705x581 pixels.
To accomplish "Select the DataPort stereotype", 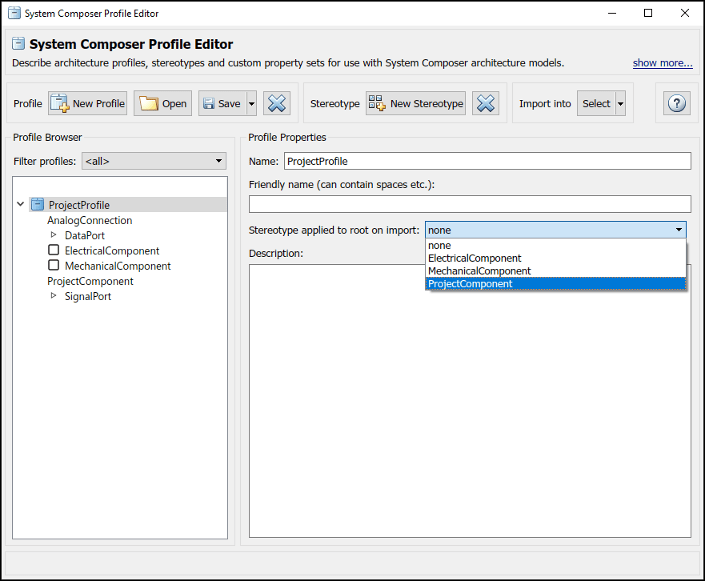I will tap(85, 235).
